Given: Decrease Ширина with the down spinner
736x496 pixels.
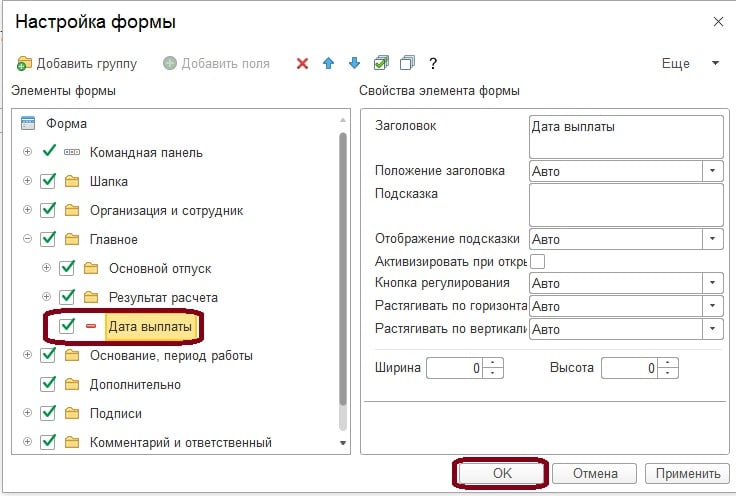Looking at the screenshot, I should pyautogui.click(x=493, y=373).
